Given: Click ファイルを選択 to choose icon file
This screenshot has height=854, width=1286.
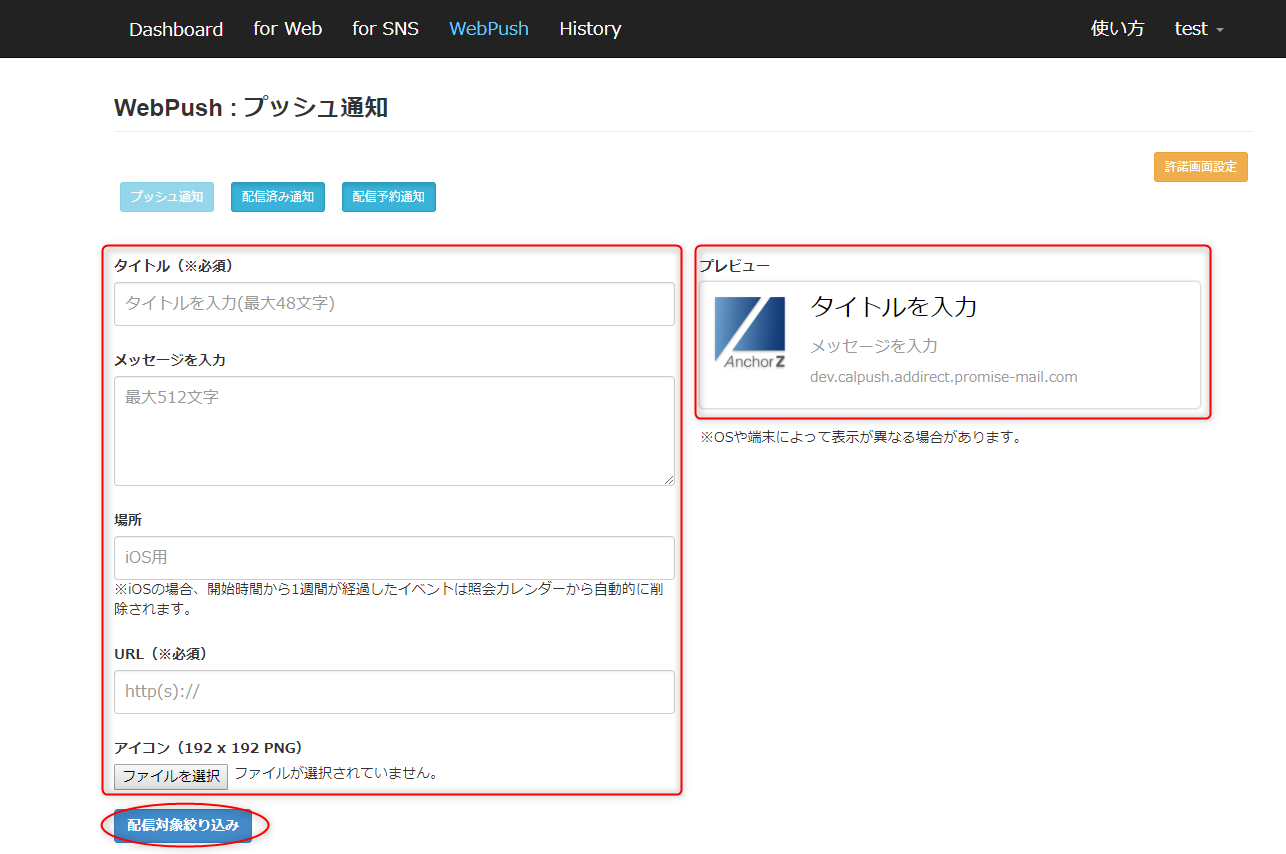Looking at the screenshot, I should [x=171, y=776].
